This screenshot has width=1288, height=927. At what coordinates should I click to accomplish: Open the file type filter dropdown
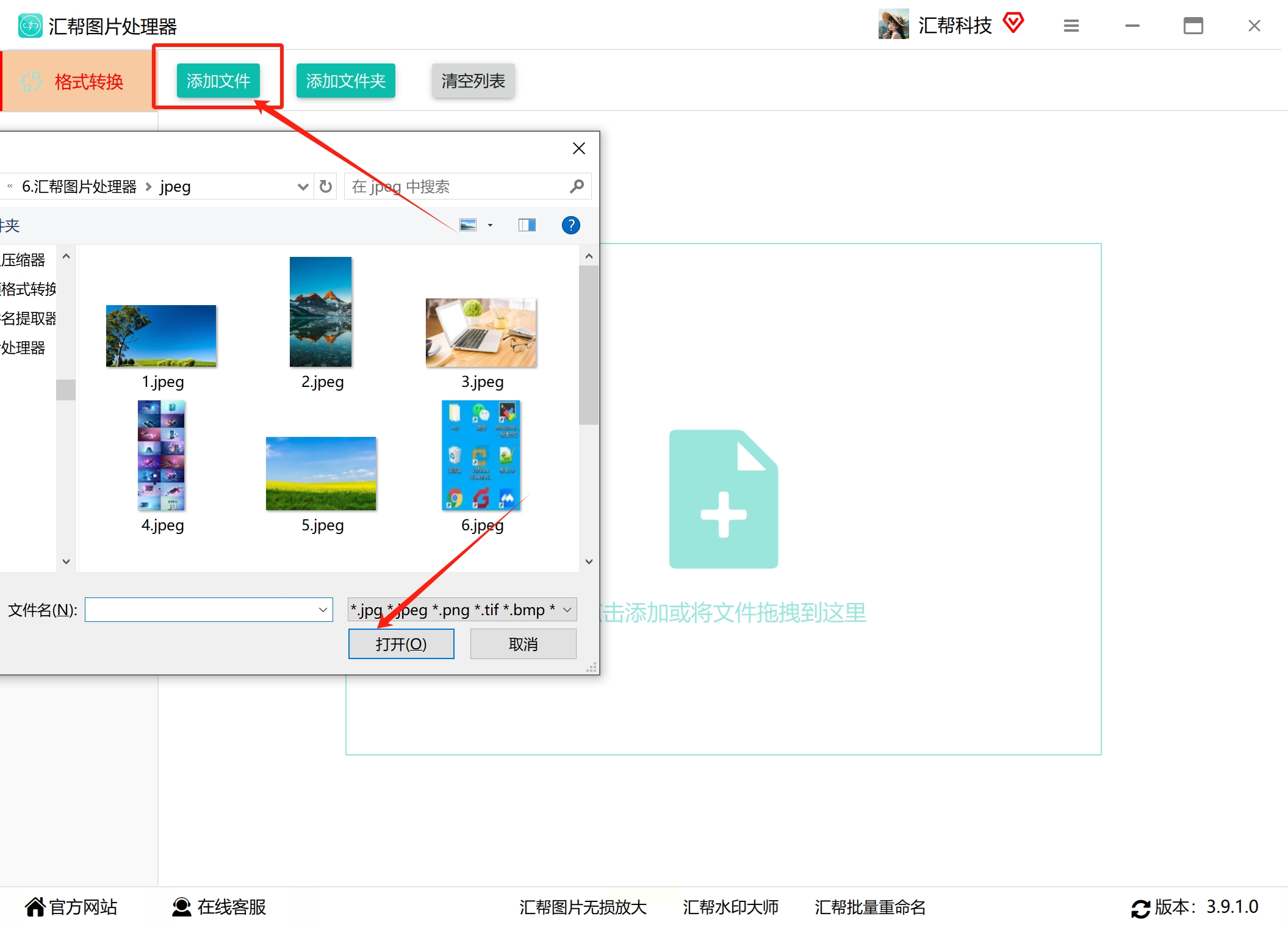click(567, 610)
